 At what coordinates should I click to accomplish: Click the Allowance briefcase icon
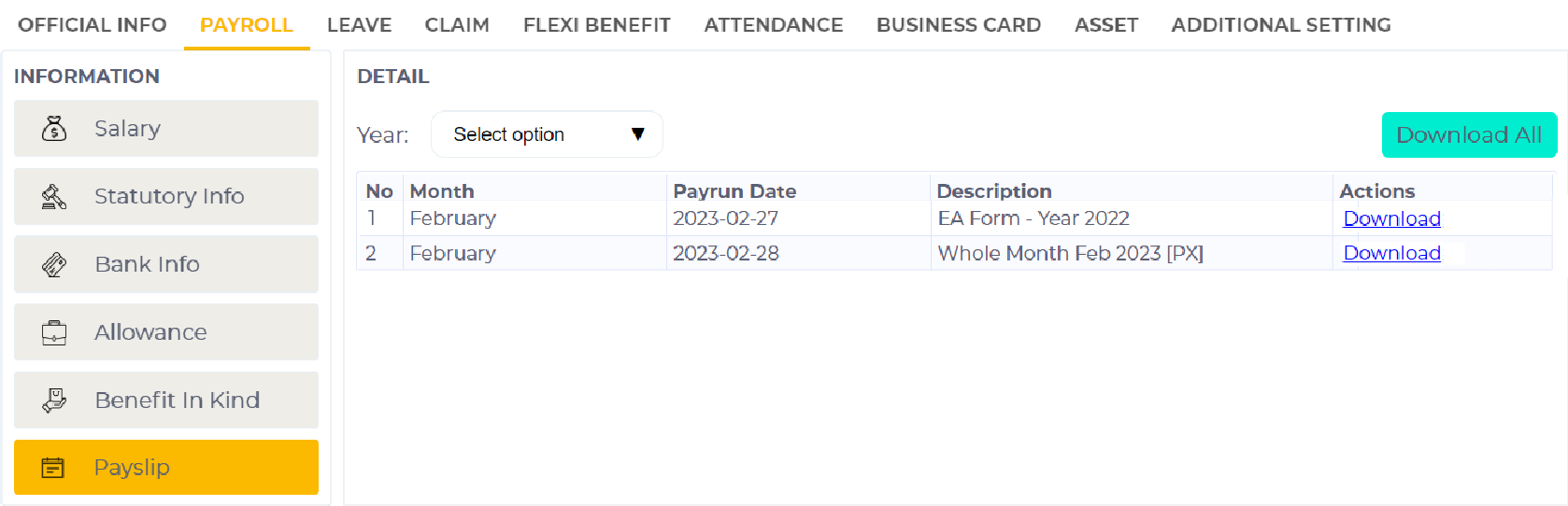coord(54,333)
